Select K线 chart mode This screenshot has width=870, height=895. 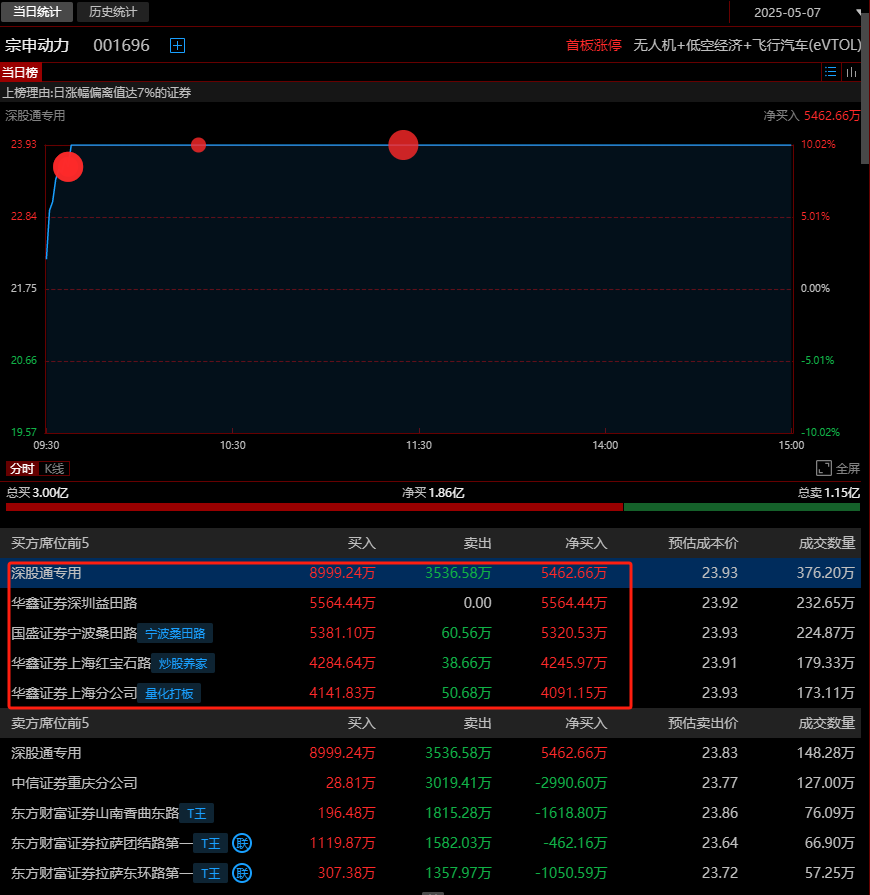coord(54,469)
